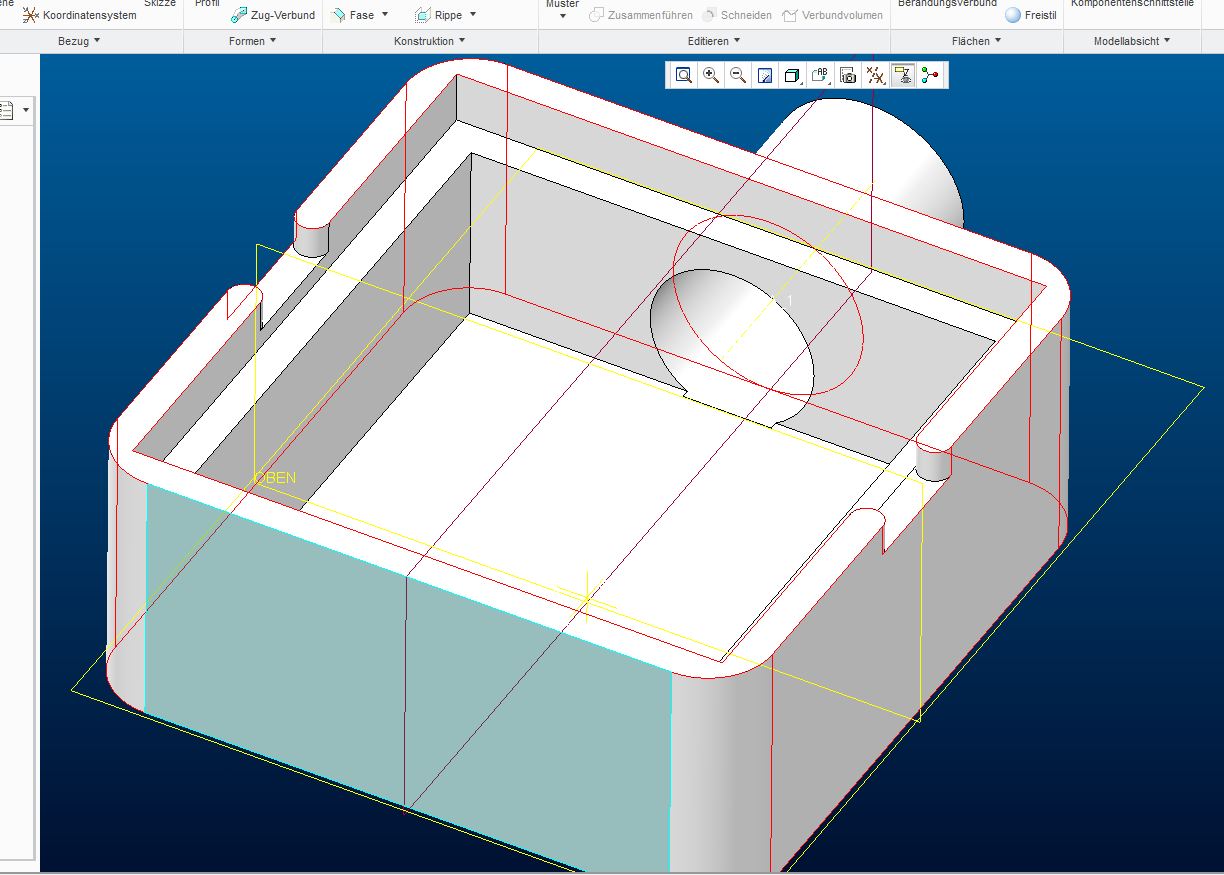Open the Editieren group menu
1224x875 pixels.
tap(714, 41)
